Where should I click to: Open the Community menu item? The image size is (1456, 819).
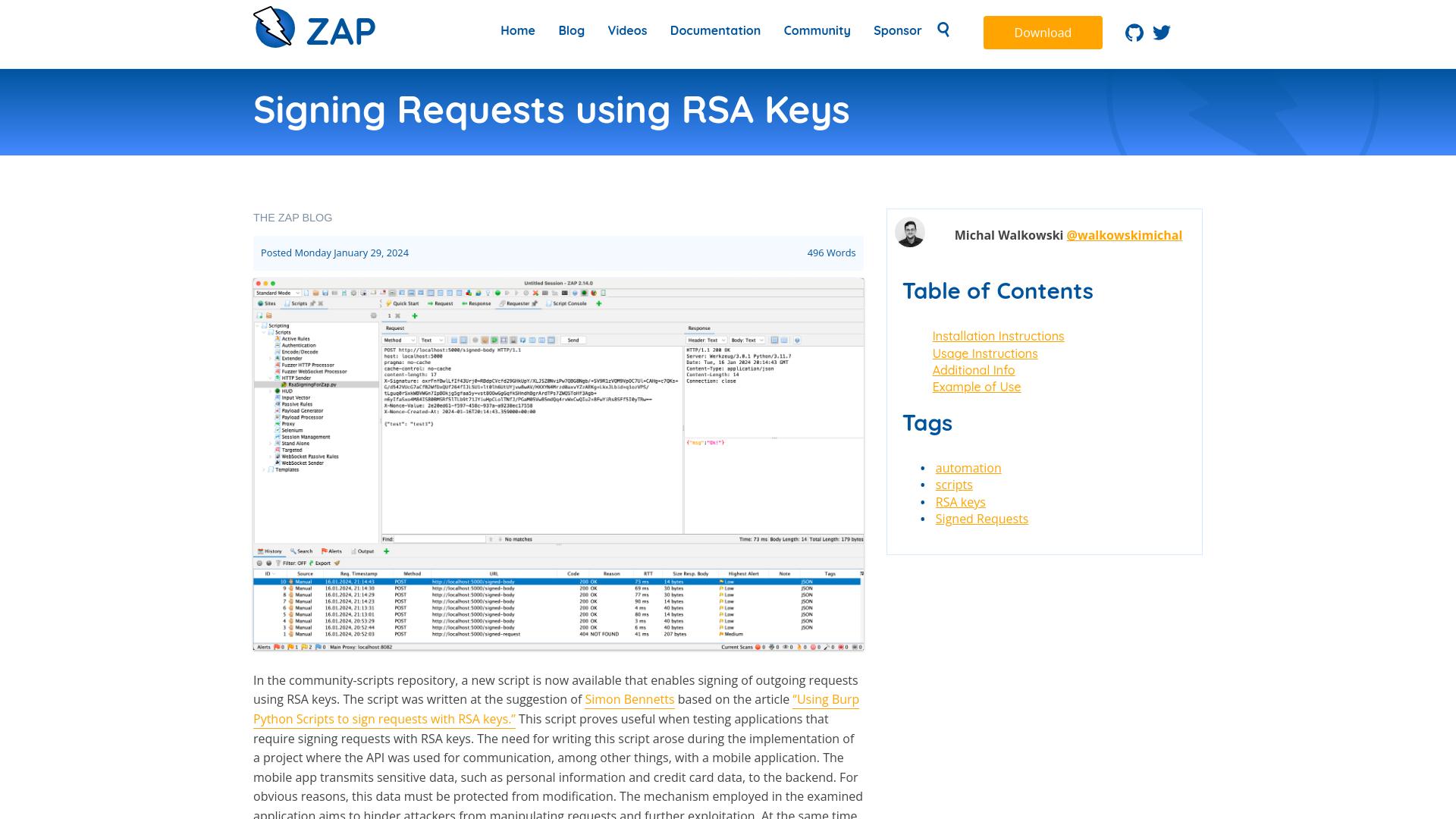coord(817,30)
